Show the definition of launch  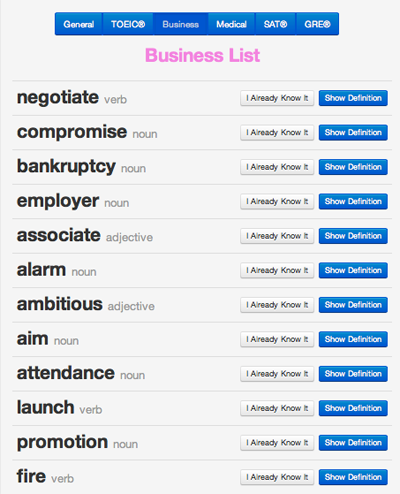pos(353,408)
